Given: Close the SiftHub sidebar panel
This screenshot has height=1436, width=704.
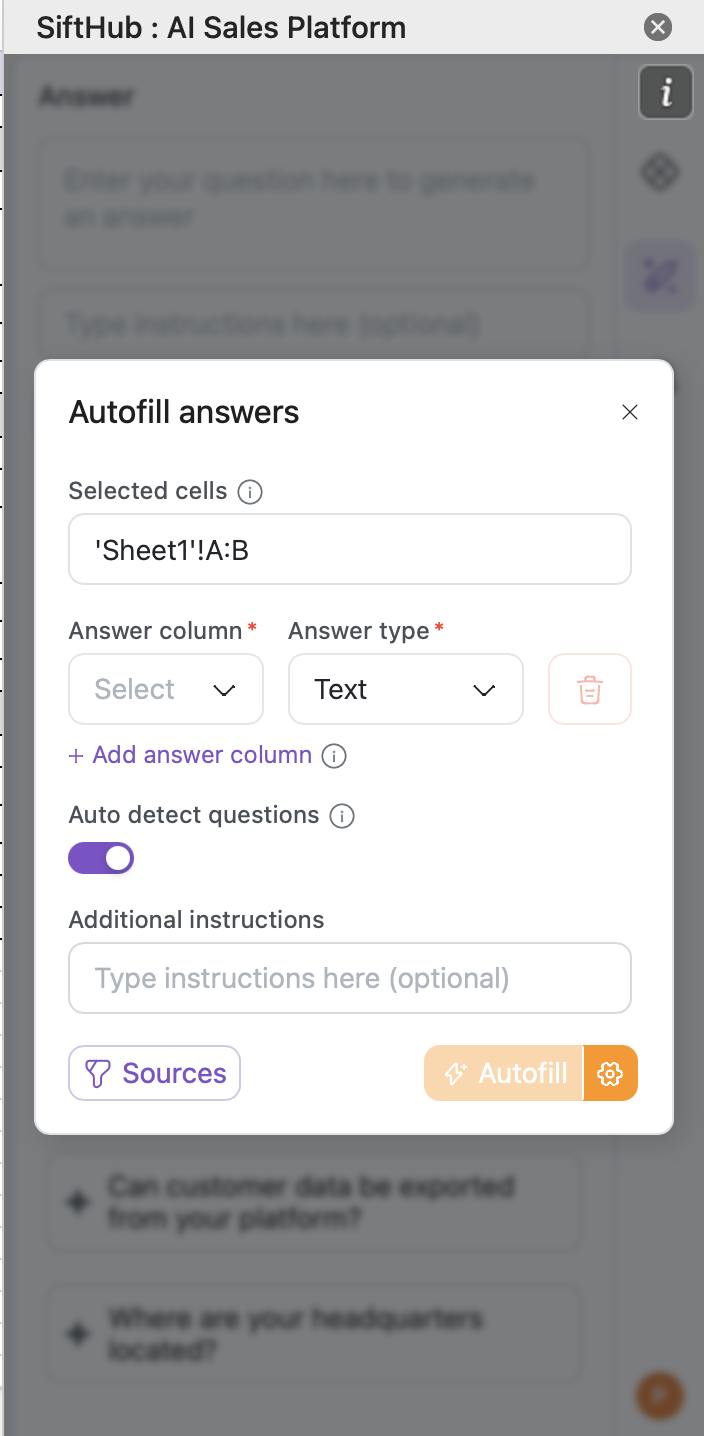Looking at the screenshot, I should click(658, 27).
